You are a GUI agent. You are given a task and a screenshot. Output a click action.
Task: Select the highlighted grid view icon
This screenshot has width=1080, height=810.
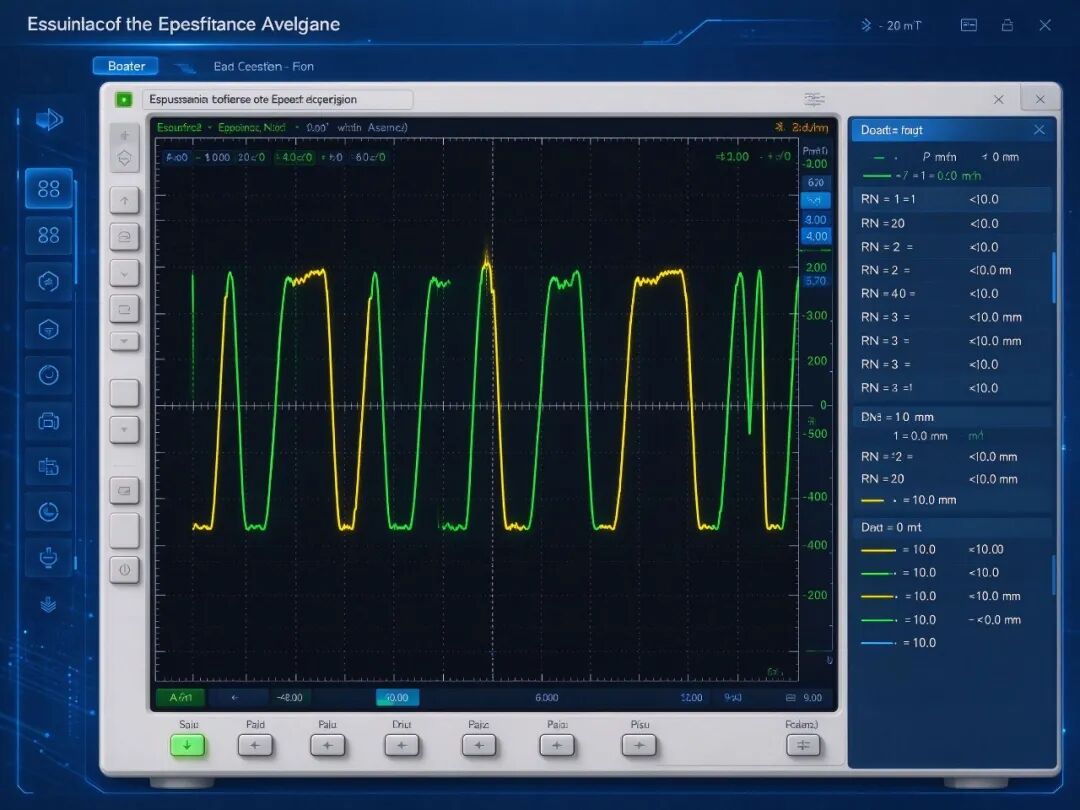[x=49, y=188]
